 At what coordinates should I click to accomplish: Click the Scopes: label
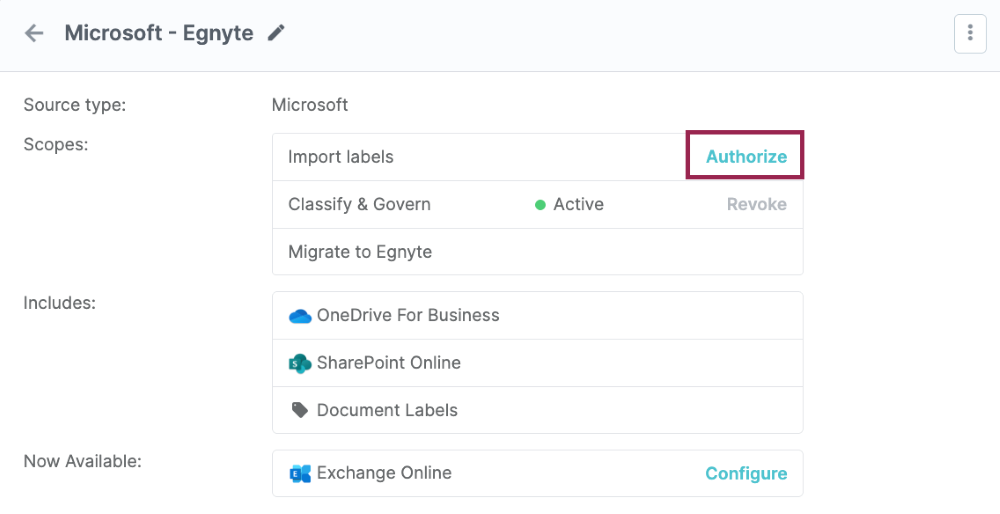pyautogui.click(x=55, y=145)
